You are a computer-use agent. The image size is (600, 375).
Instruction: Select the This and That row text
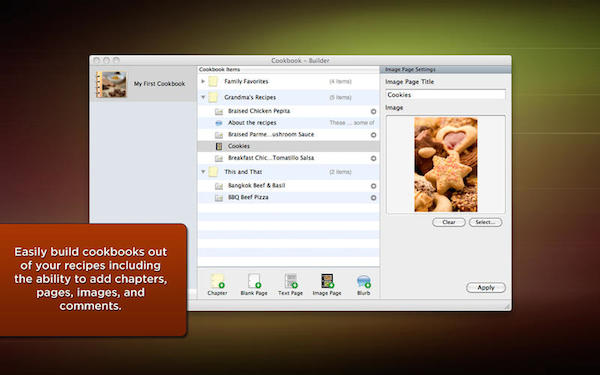[243, 172]
